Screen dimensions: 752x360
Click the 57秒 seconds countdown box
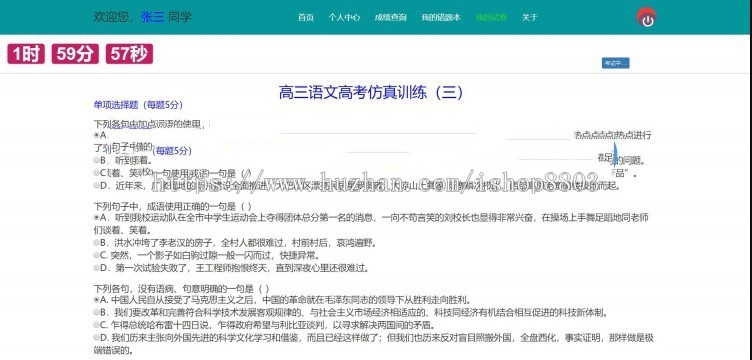pyautogui.click(x=129, y=54)
